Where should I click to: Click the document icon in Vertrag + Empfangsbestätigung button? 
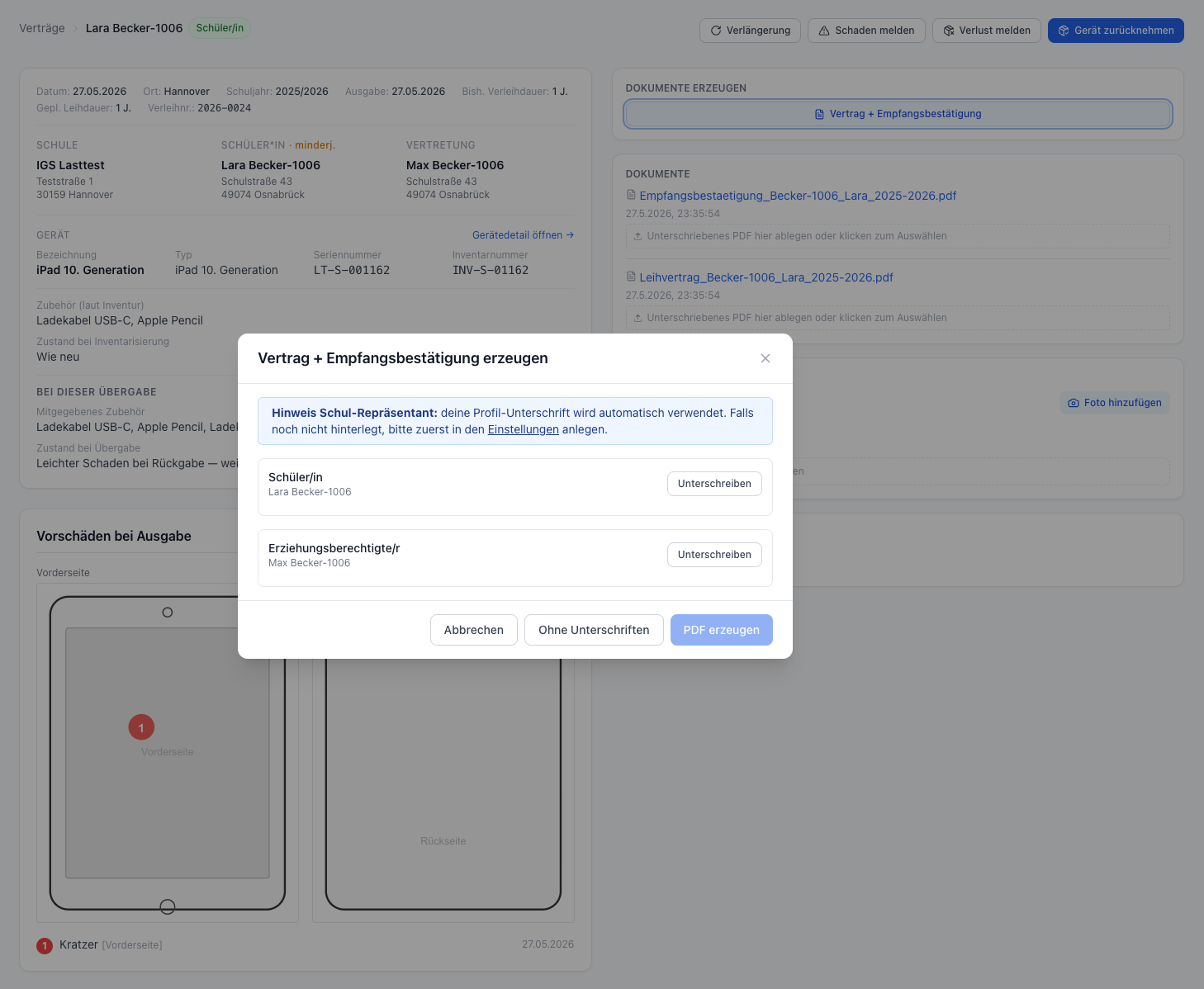click(x=819, y=114)
